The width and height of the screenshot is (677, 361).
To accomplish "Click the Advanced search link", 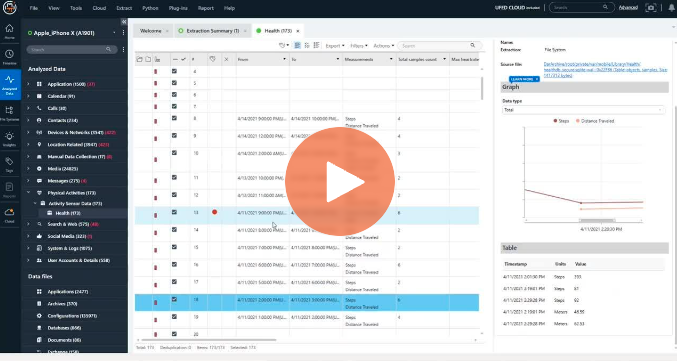I will 628,7.
